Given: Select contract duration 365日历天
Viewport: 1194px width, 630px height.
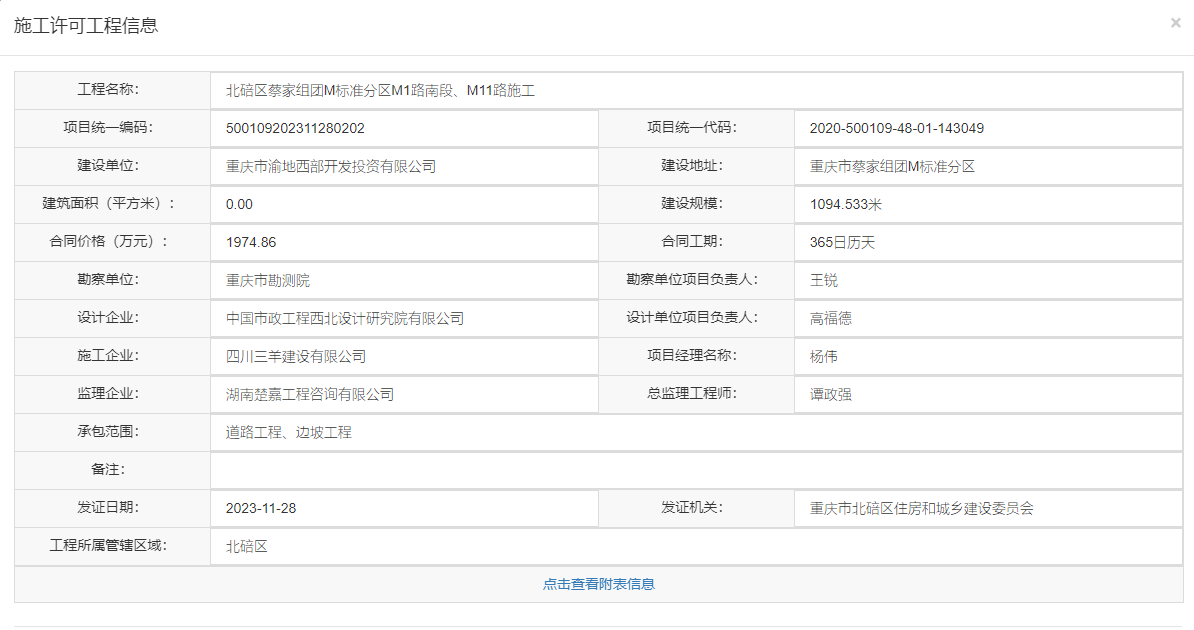Looking at the screenshot, I should [x=842, y=242].
